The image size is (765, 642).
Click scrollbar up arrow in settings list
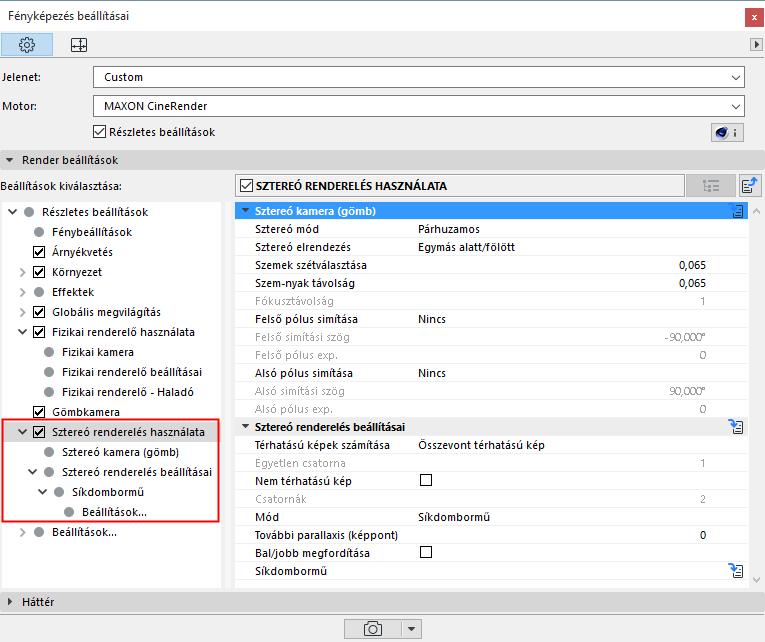click(757, 211)
